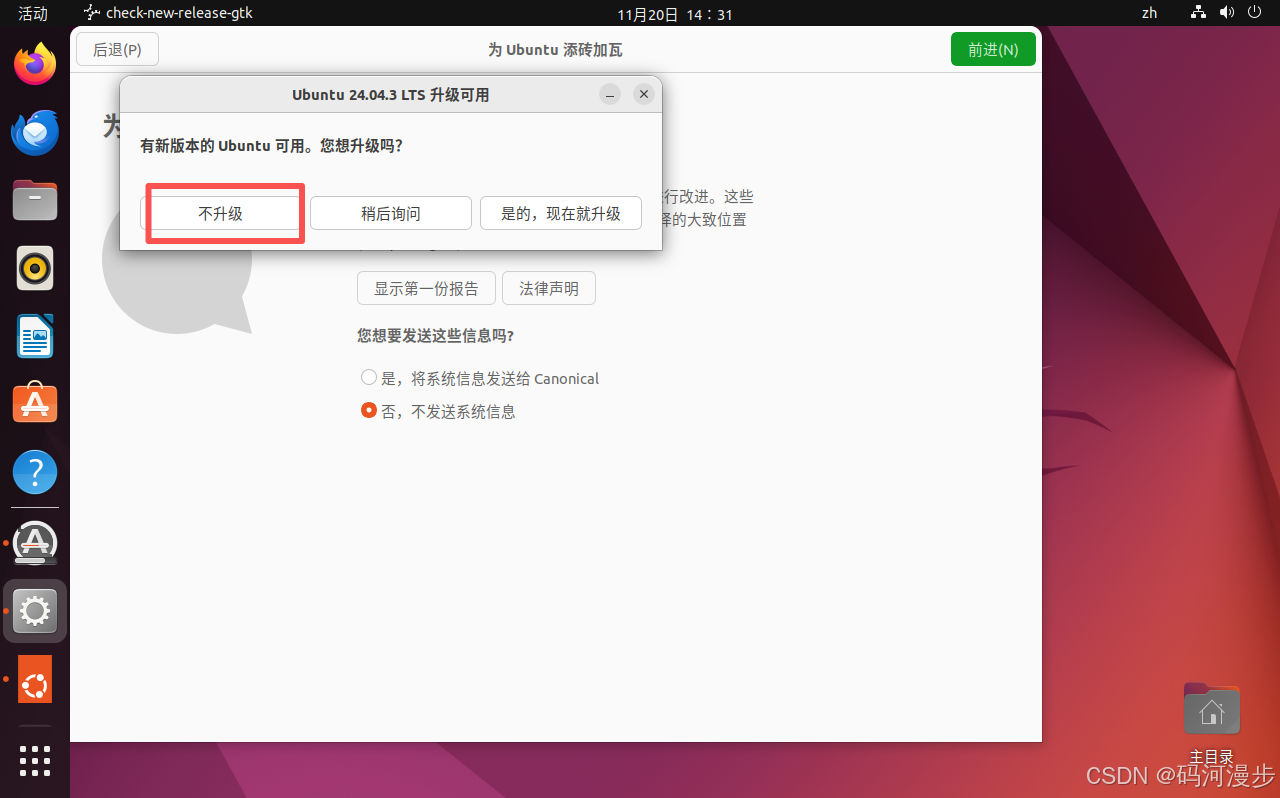The width and height of the screenshot is (1280, 798).
Task: Click the green 前进(N) button
Action: [x=993, y=49]
